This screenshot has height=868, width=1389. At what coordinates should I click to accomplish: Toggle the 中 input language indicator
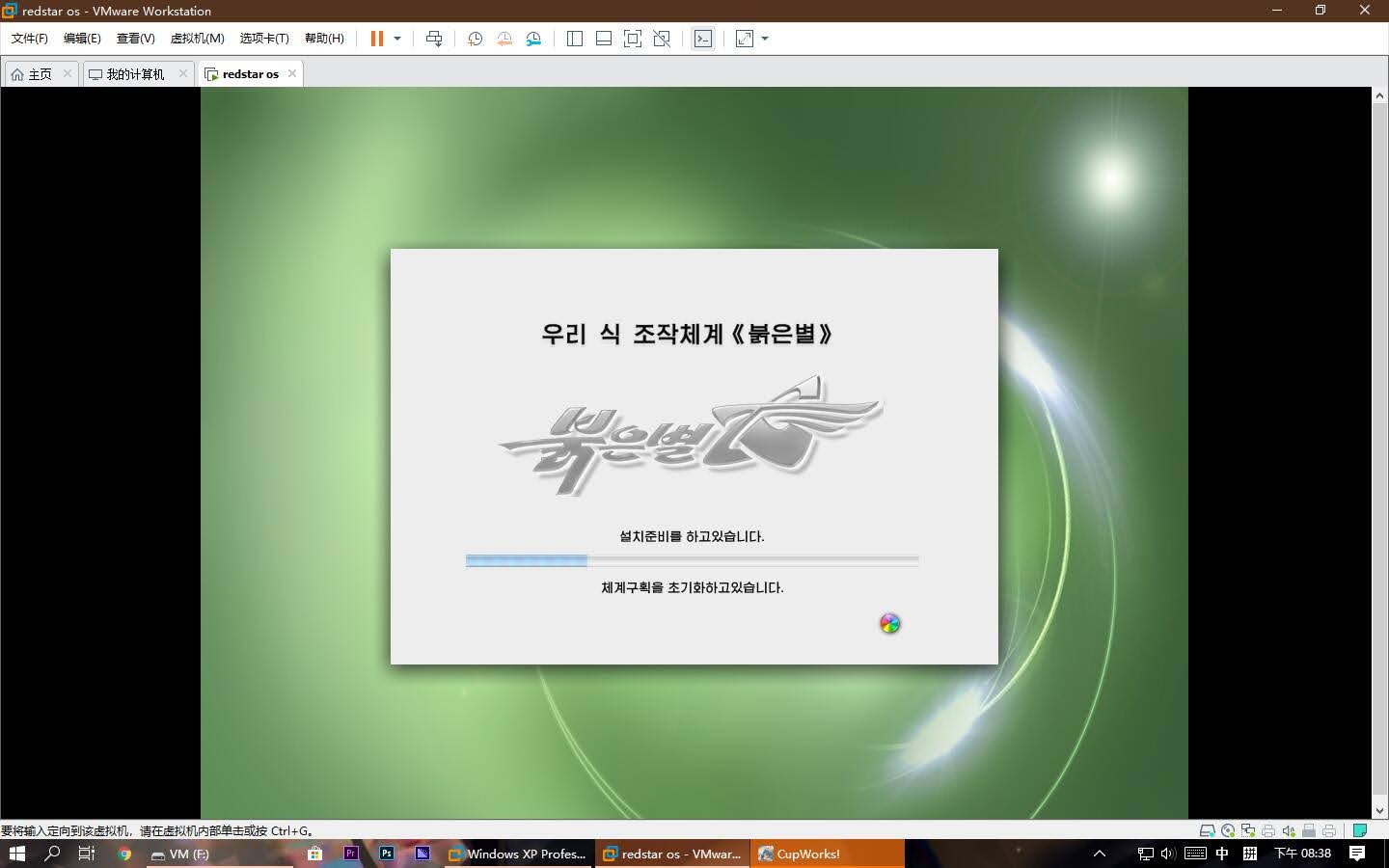click(x=1222, y=854)
